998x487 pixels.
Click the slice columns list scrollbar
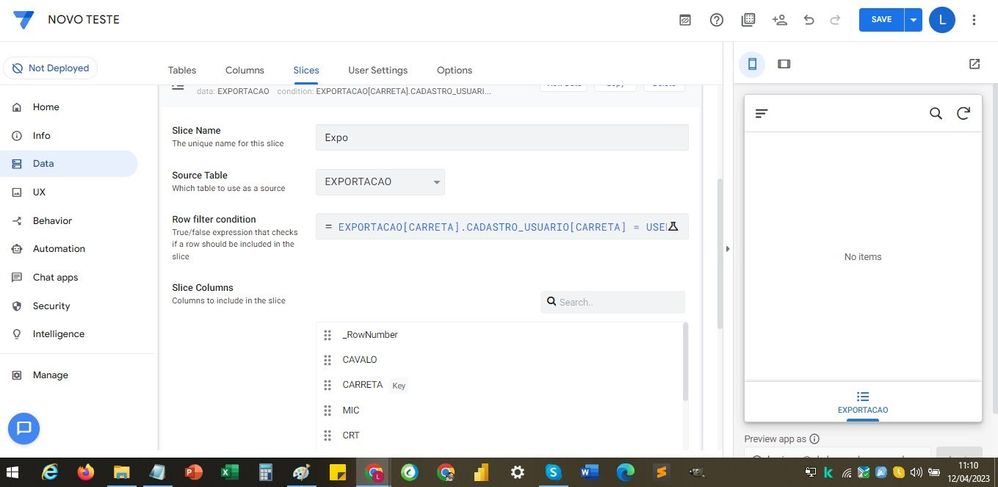(685, 362)
